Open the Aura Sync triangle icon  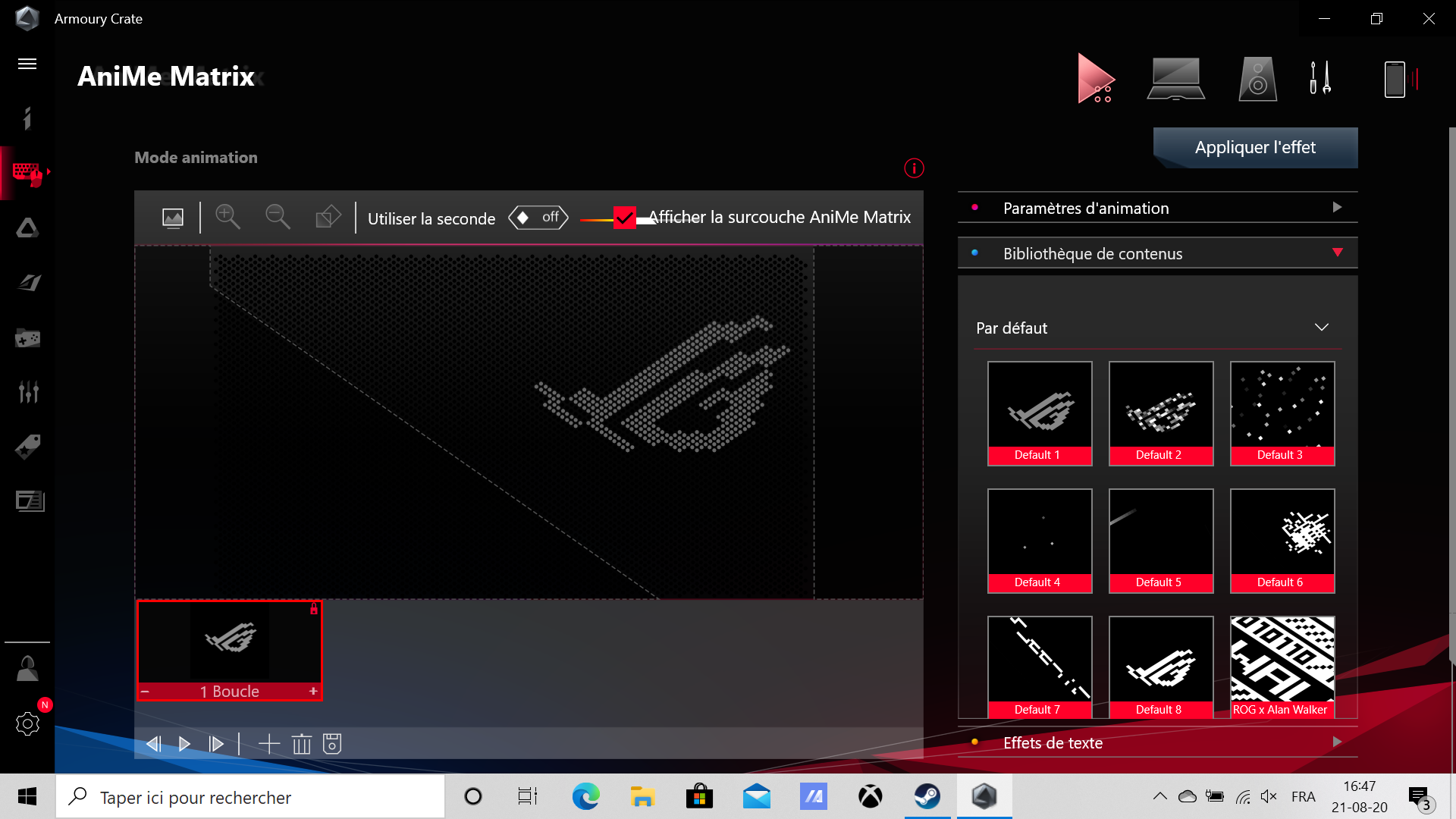point(27,227)
